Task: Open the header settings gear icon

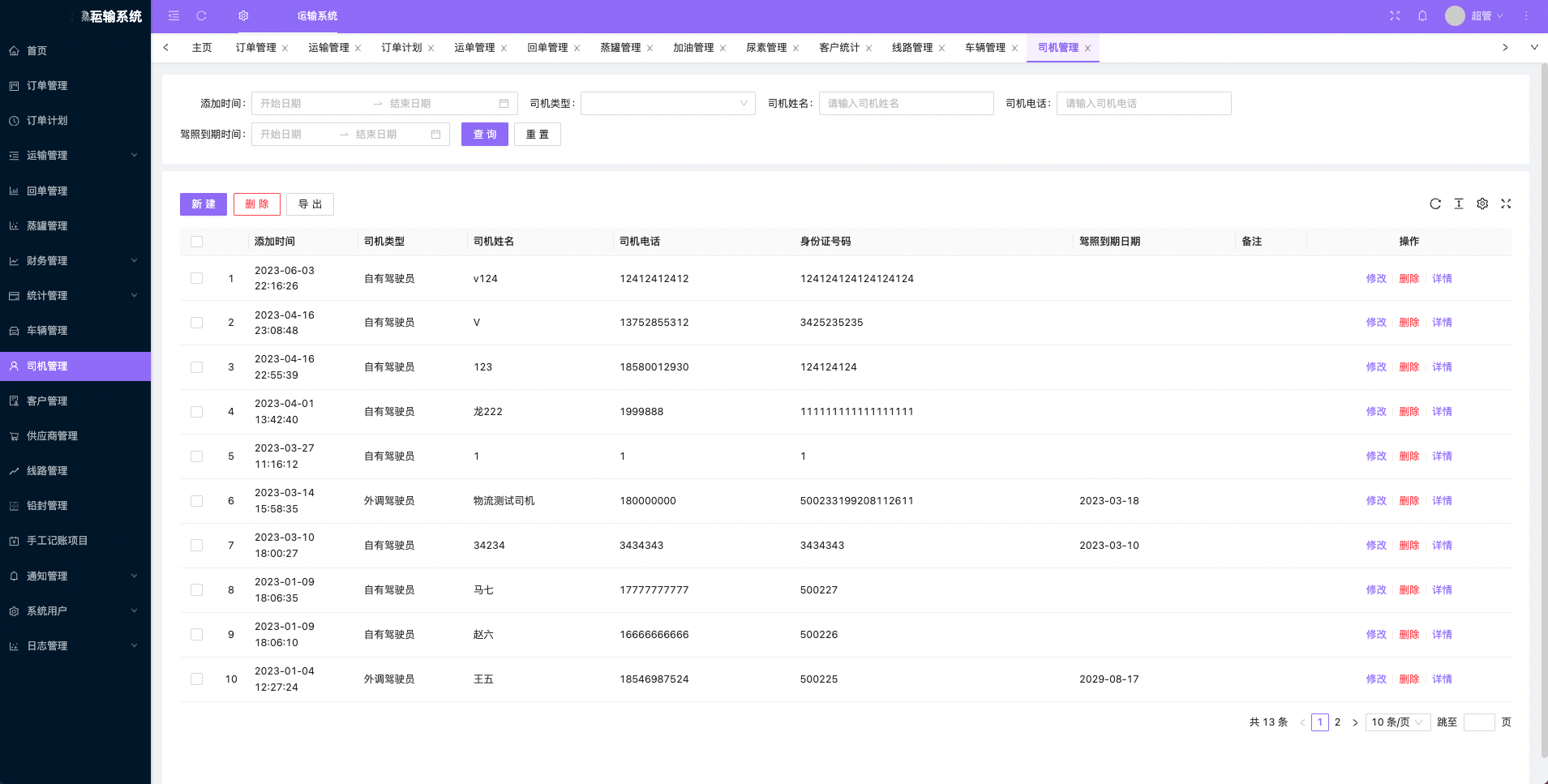Action: (243, 15)
